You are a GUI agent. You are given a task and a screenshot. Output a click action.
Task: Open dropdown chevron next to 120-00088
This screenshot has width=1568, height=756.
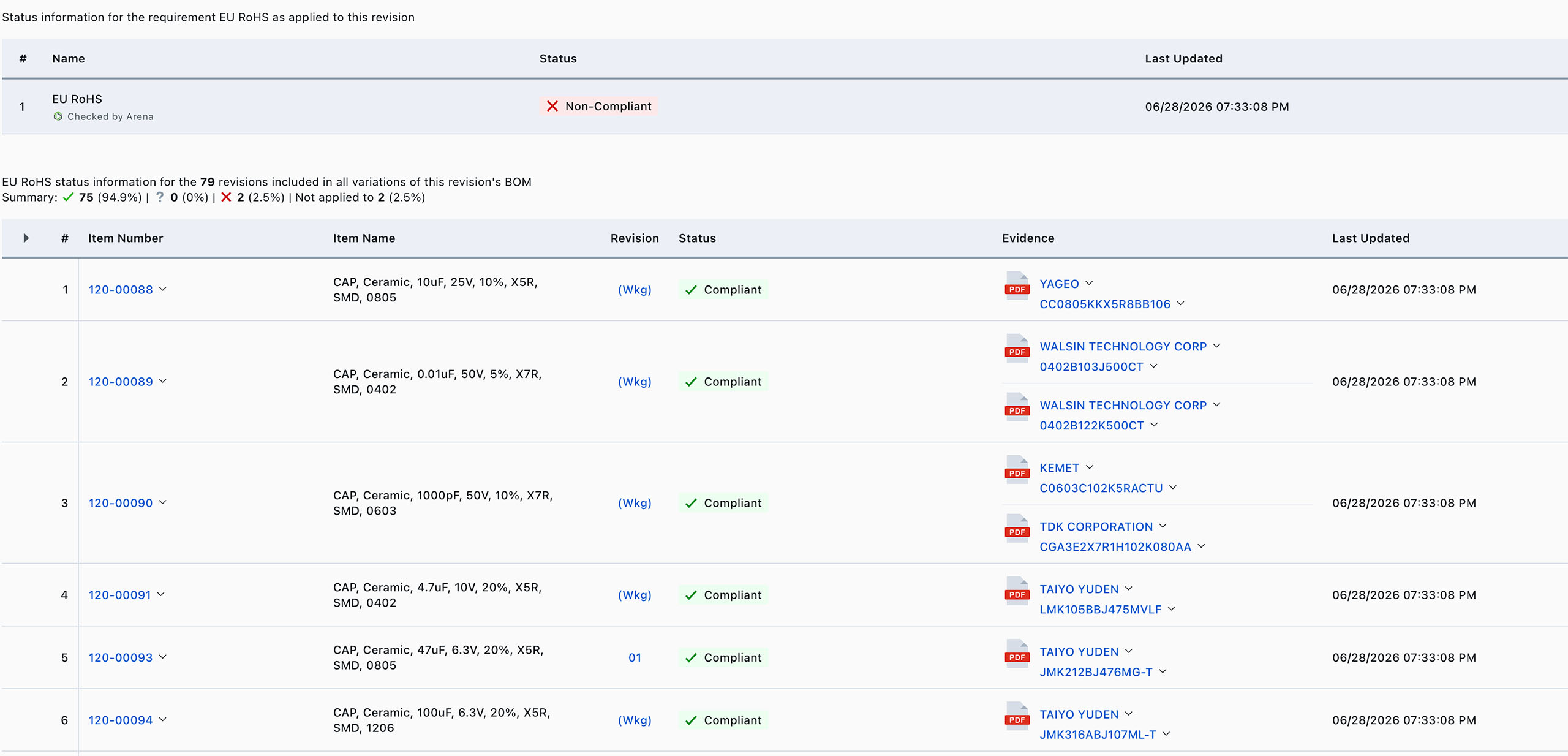click(x=163, y=289)
